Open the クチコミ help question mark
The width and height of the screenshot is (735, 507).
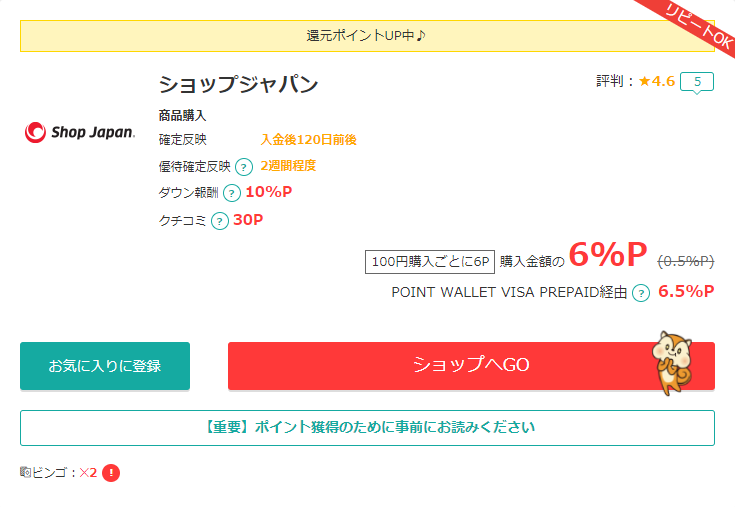[219, 221]
